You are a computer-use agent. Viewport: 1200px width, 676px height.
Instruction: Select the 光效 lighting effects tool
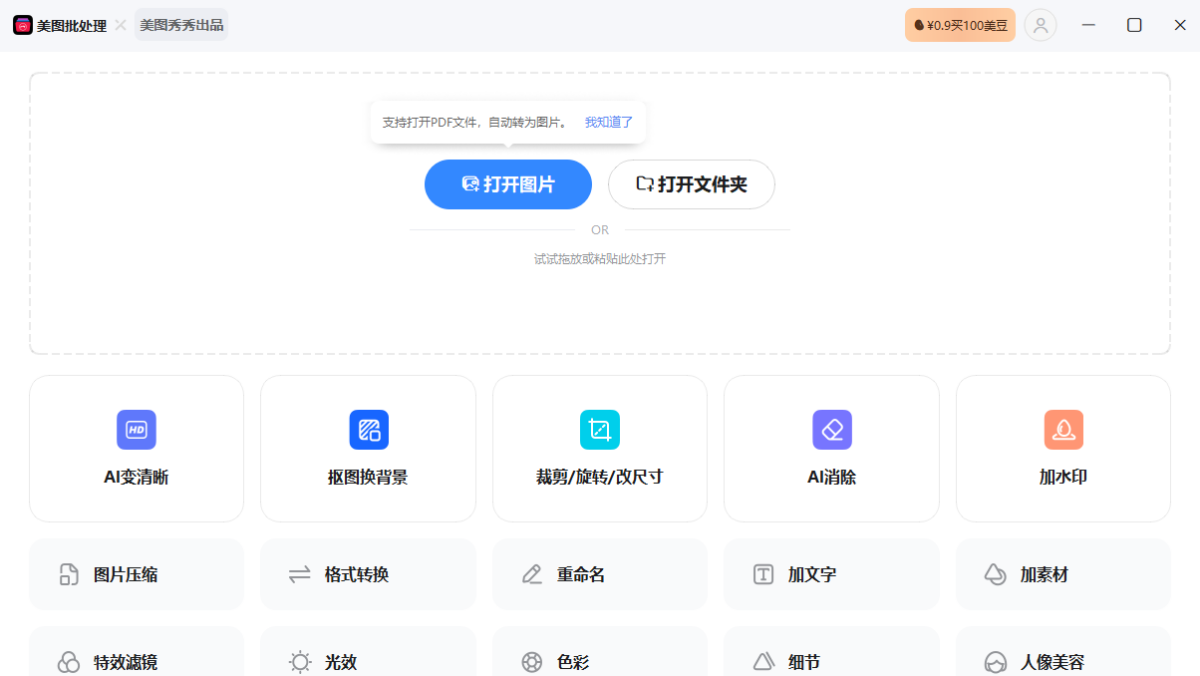point(368,660)
